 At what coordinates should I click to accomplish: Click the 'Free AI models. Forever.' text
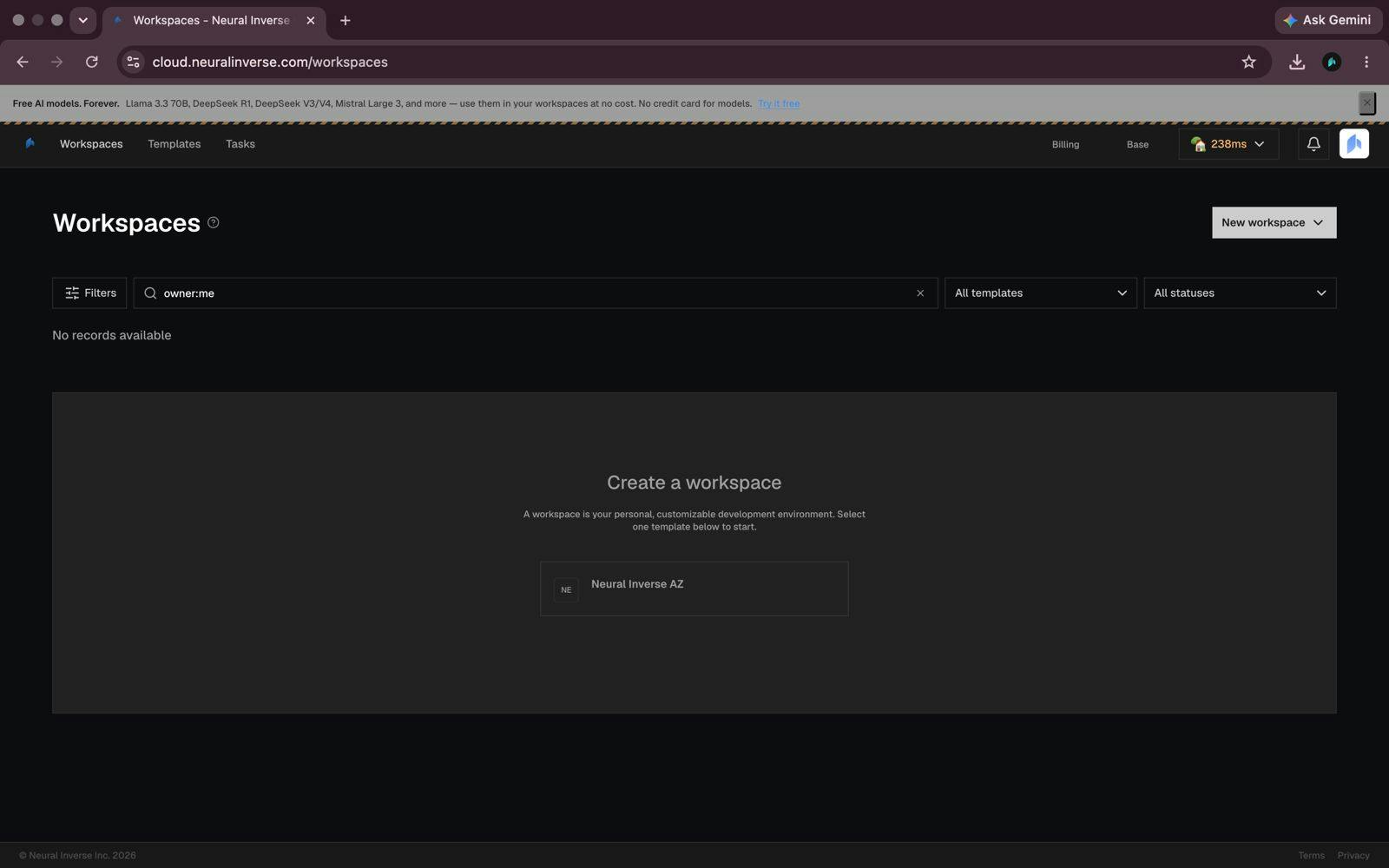(66, 103)
